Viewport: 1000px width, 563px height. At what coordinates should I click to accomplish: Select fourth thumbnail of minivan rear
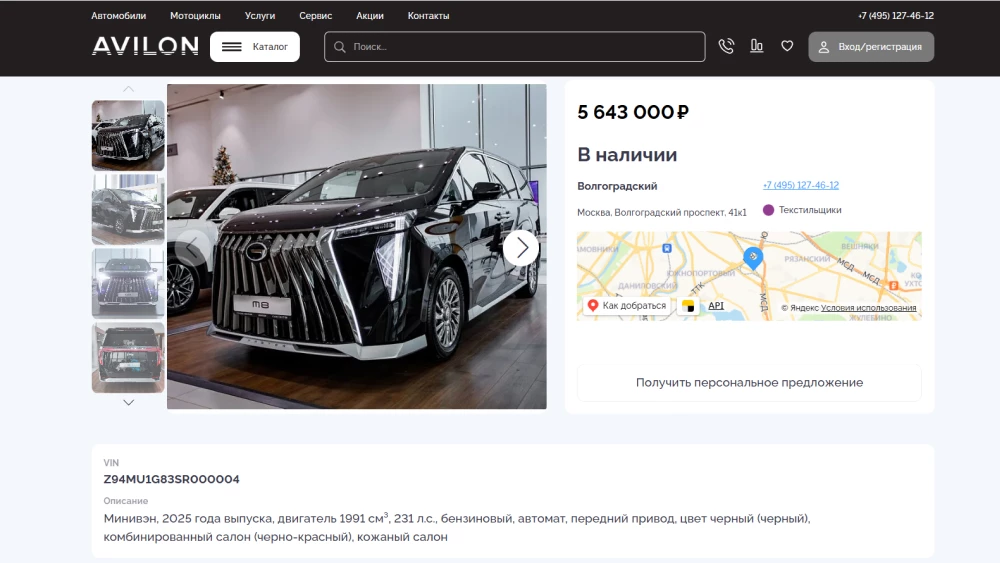pos(128,357)
